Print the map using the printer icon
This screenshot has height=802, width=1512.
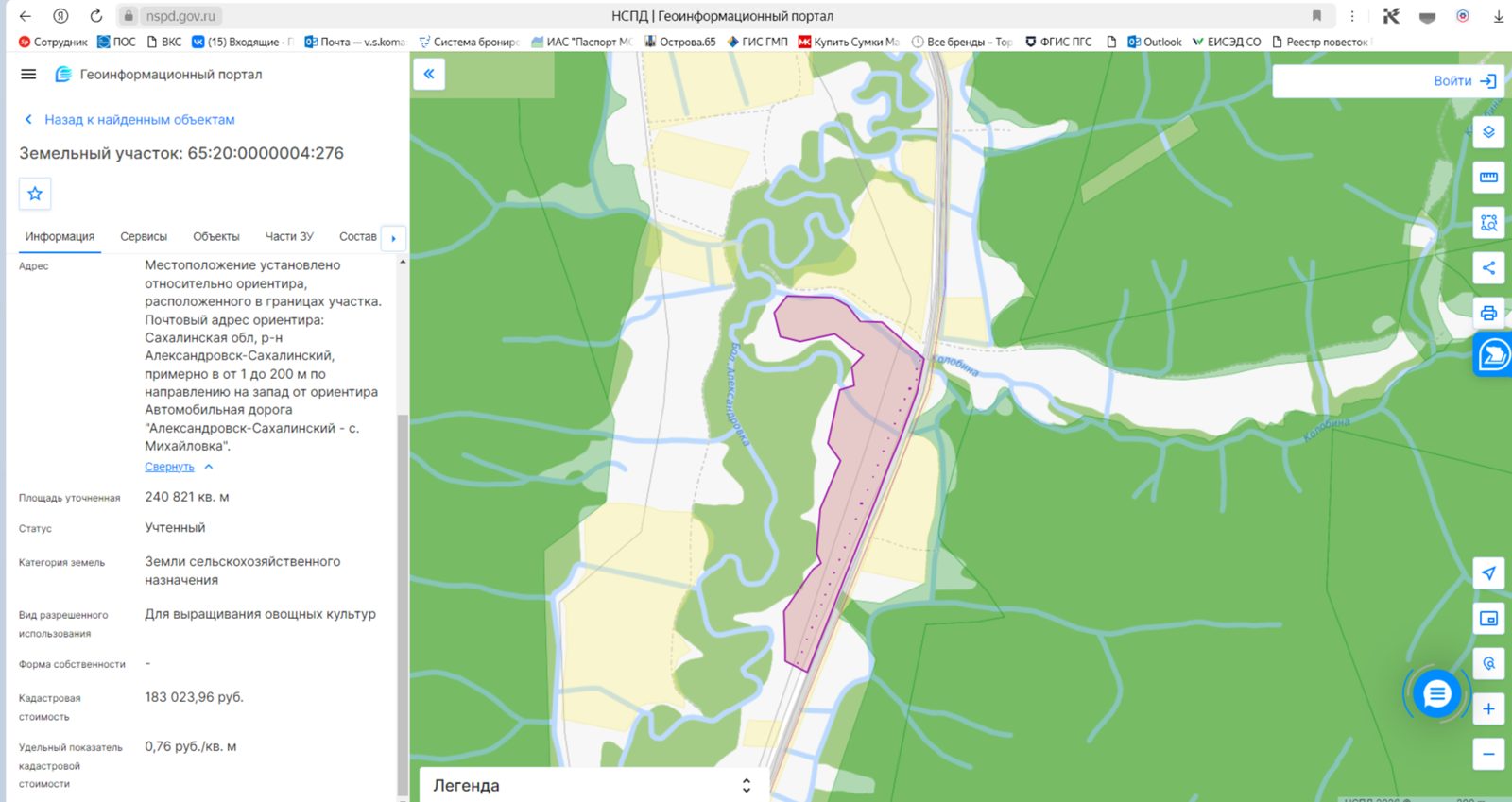[1488, 313]
